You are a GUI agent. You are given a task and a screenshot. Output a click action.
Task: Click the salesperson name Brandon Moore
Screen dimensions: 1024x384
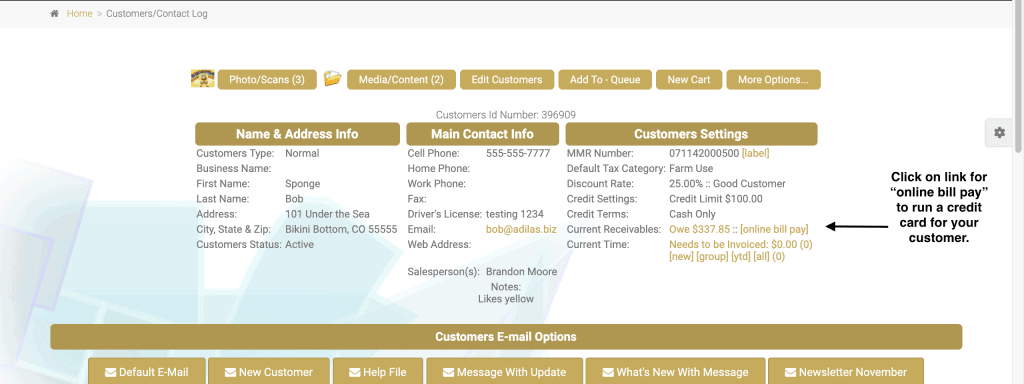[522, 272]
